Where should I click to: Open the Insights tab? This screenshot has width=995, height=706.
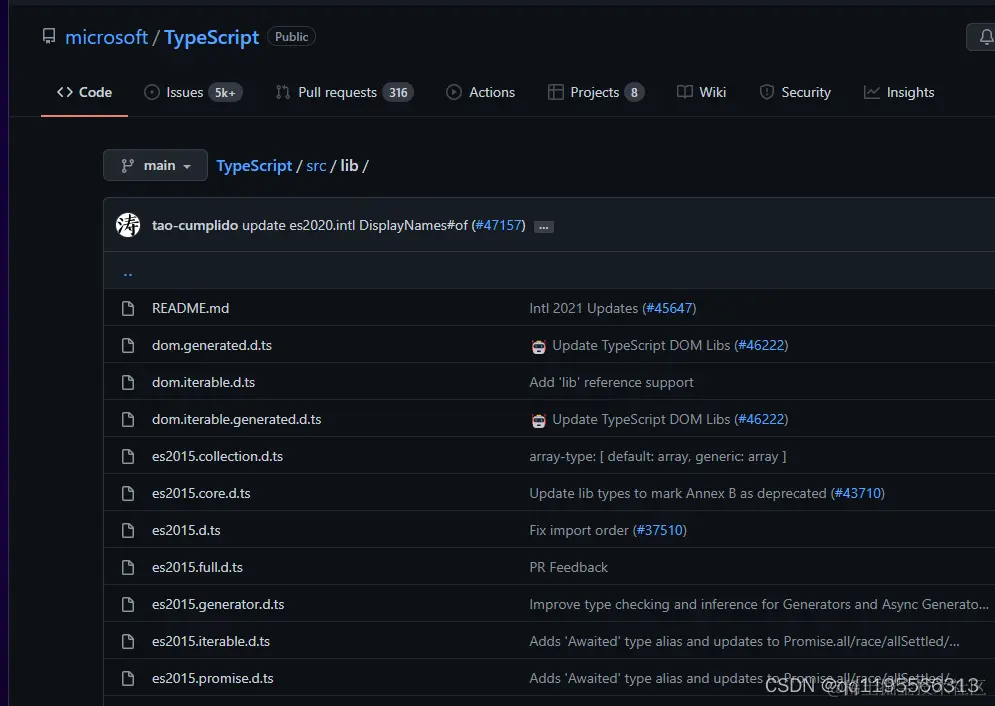pos(899,92)
